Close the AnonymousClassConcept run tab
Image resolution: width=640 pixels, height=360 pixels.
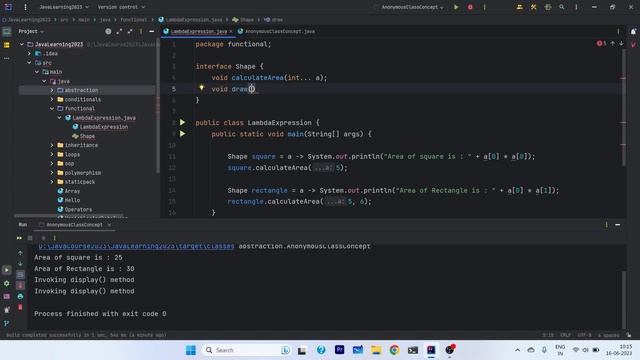(x=109, y=224)
